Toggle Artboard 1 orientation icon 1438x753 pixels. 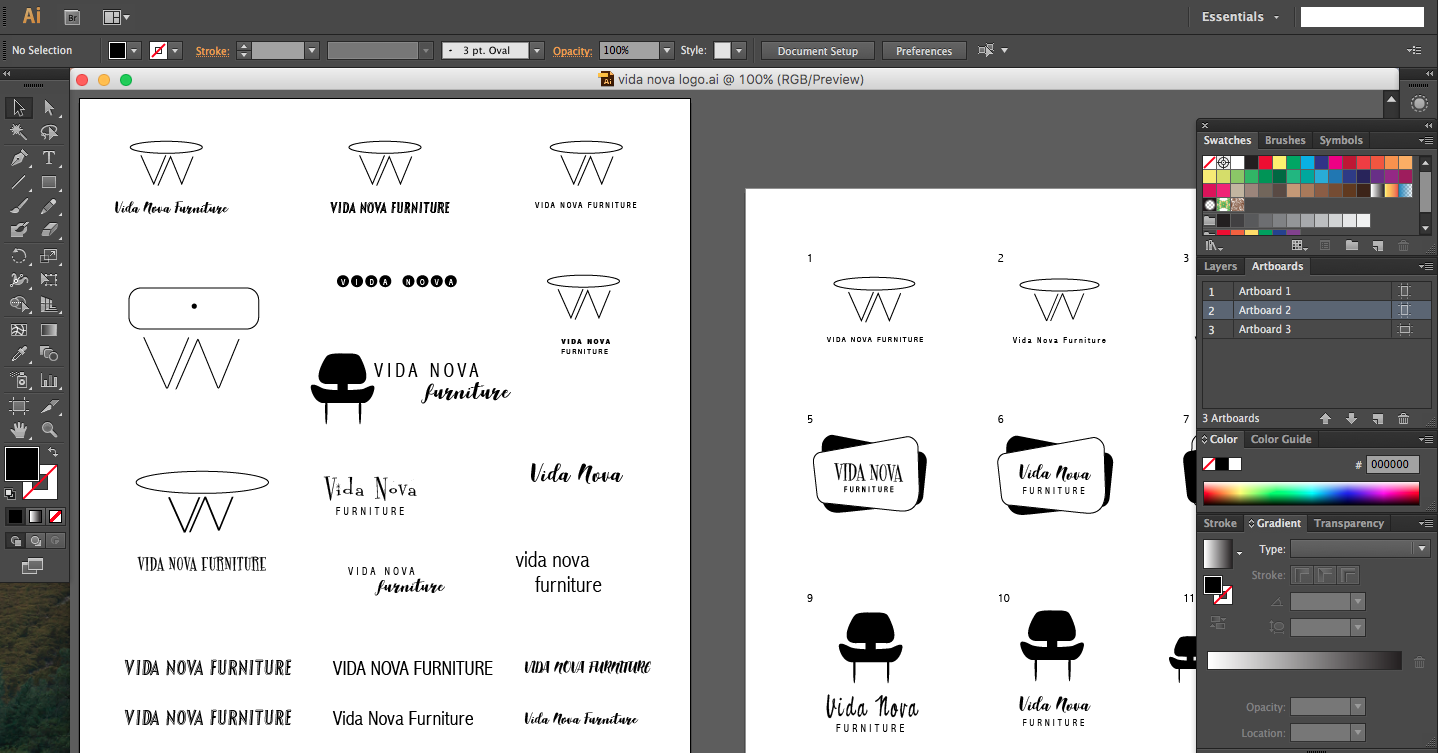click(x=1404, y=291)
